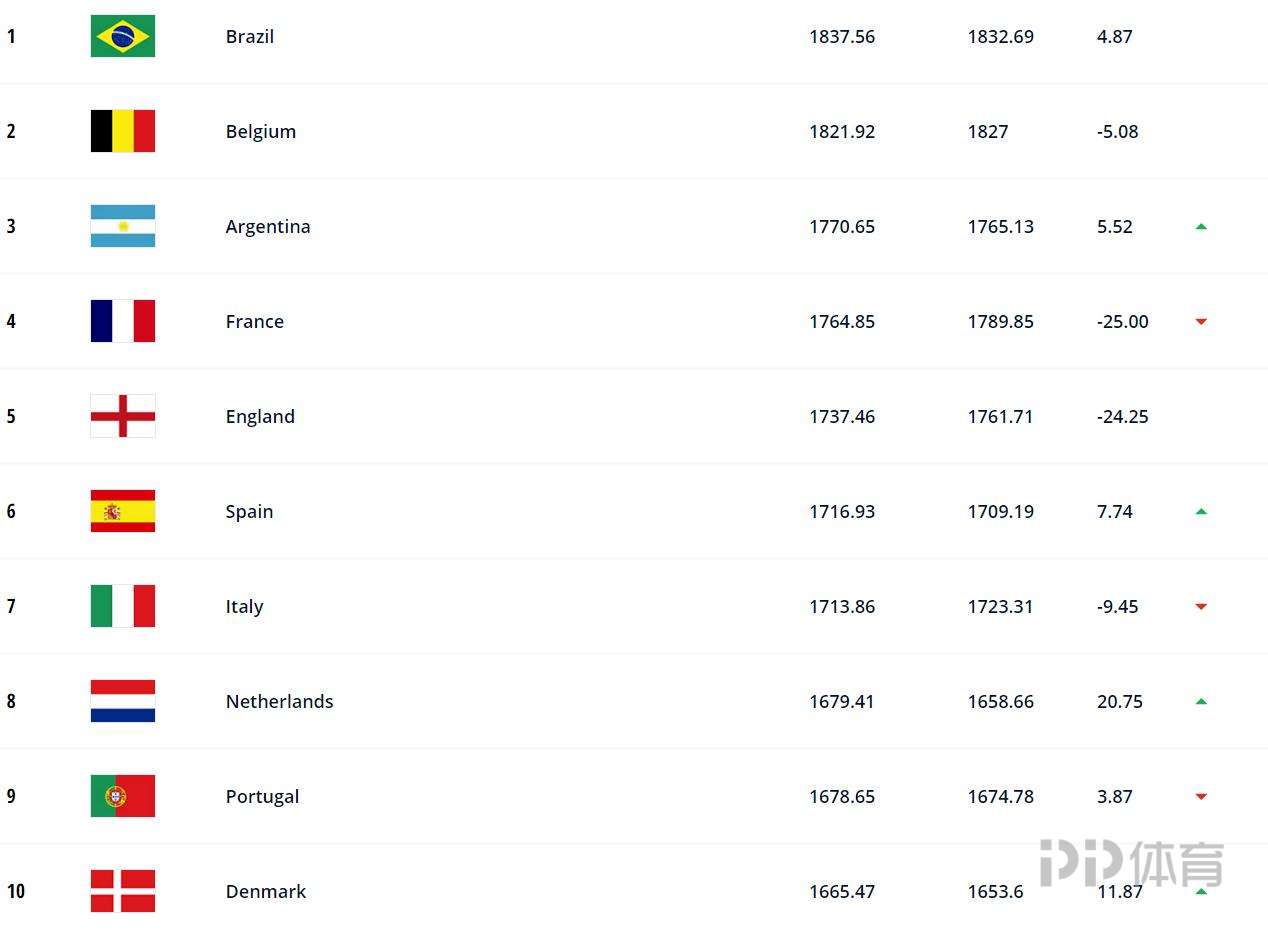The height and width of the screenshot is (931, 1268).
Task: Open the Brazil team link
Action: pyautogui.click(x=250, y=36)
